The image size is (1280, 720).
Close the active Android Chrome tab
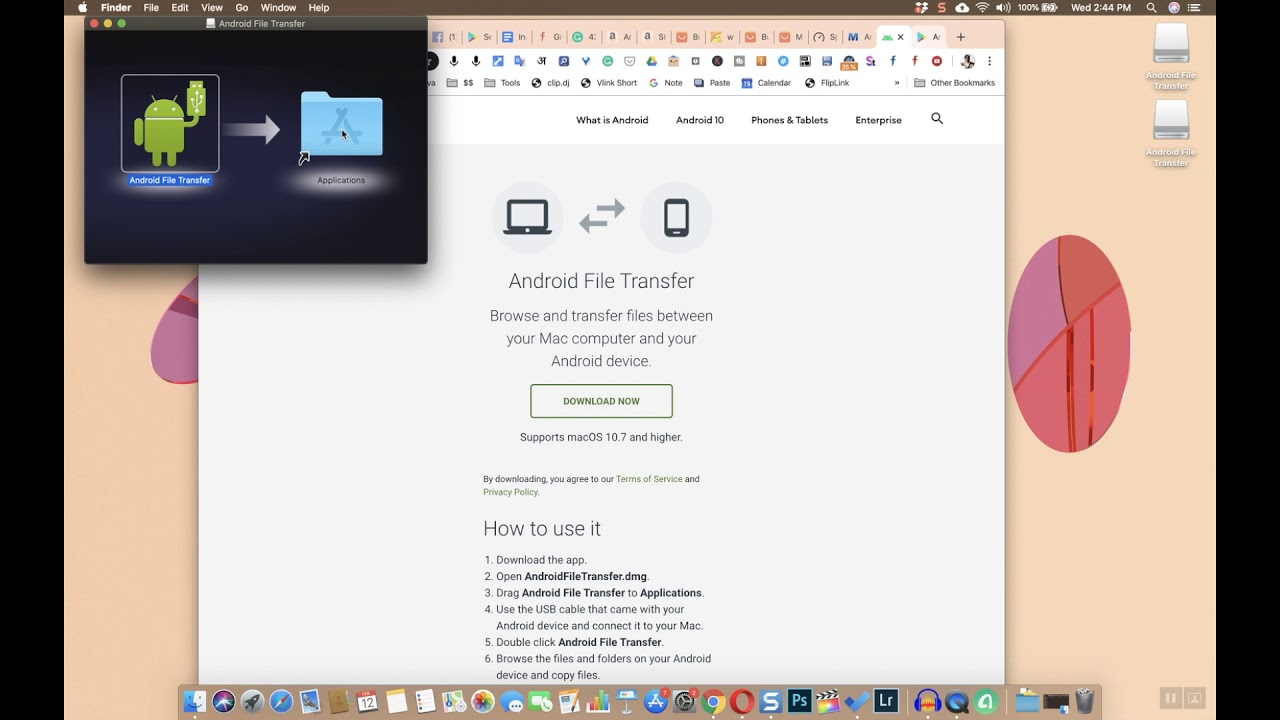(900, 37)
